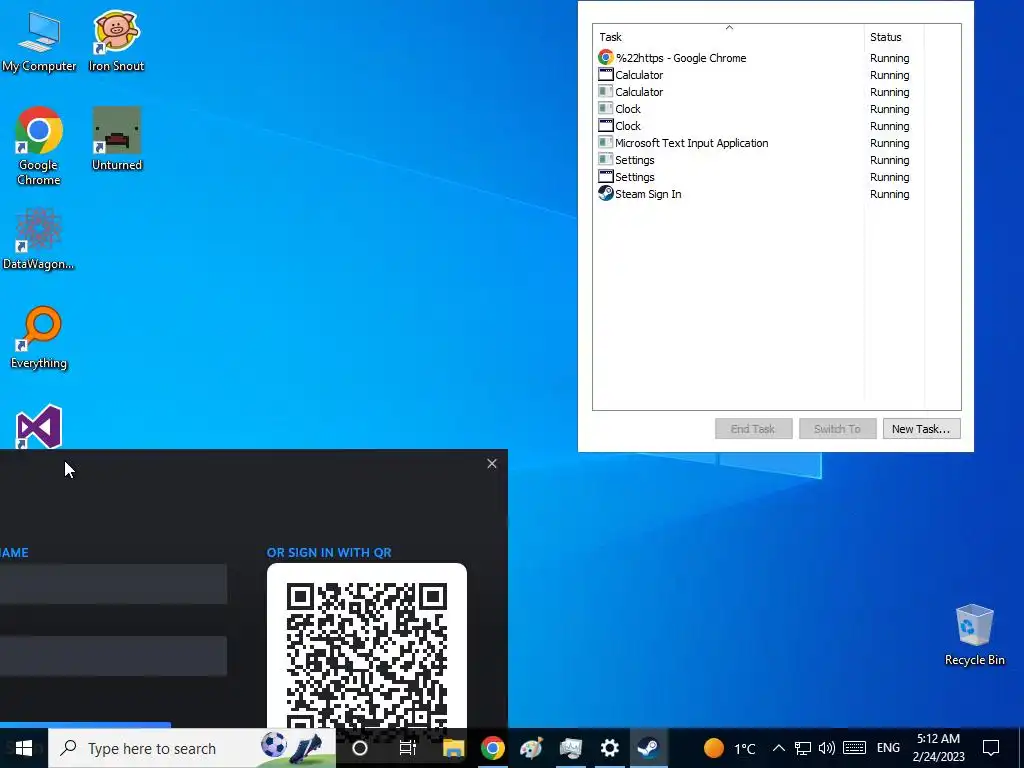Open Google Chrome desktop shortcut

pyautogui.click(x=39, y=145)
